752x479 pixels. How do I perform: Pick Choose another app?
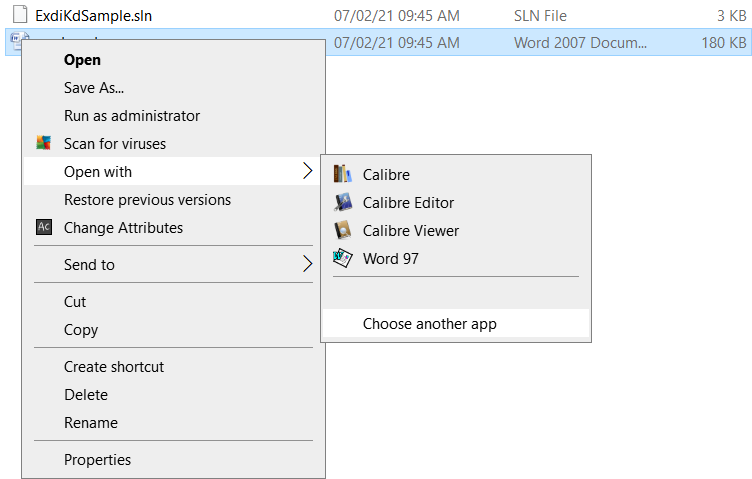[x=429, y=324]
